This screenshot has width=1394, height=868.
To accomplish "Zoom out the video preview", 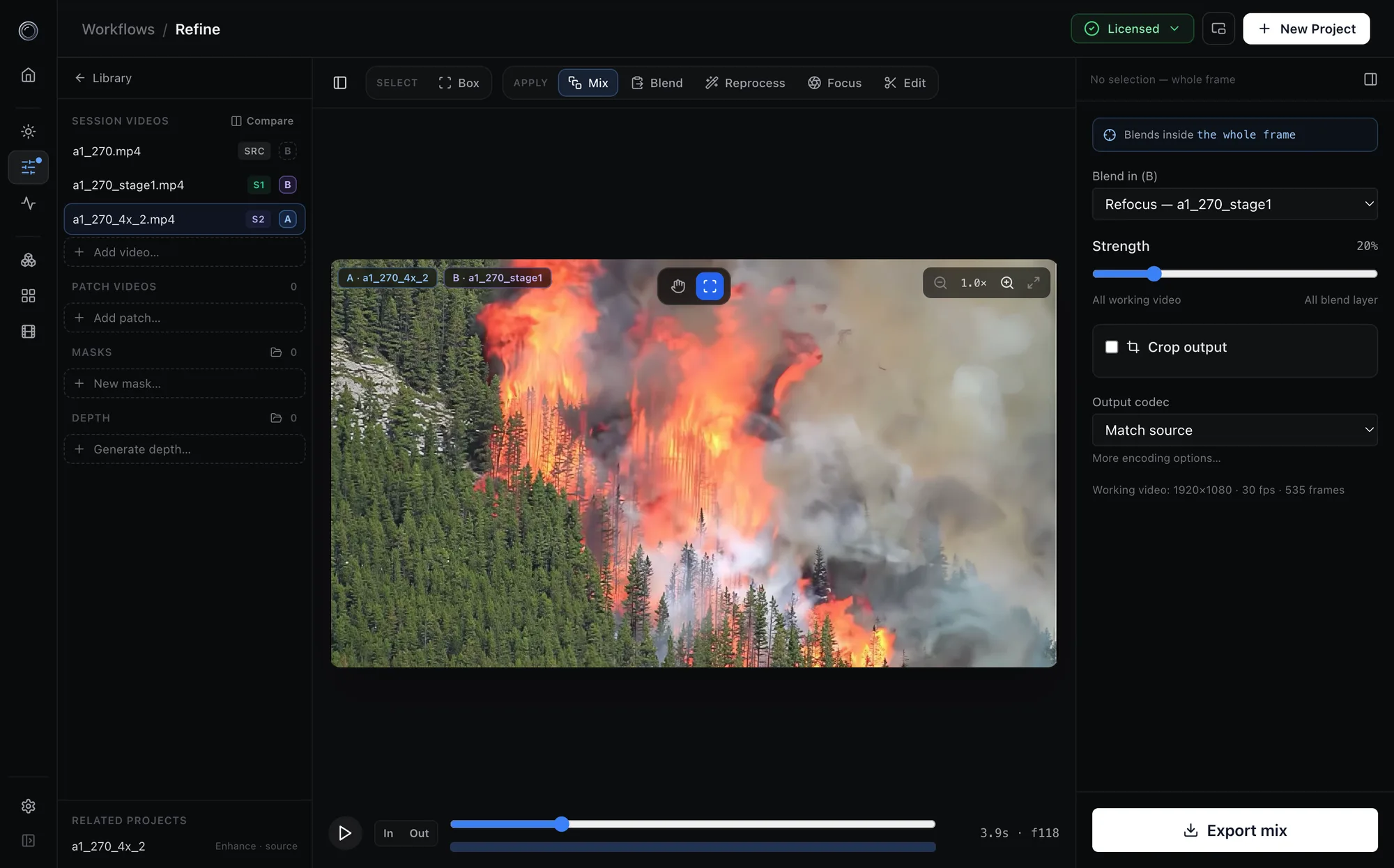I will click(x=940, y=283).
